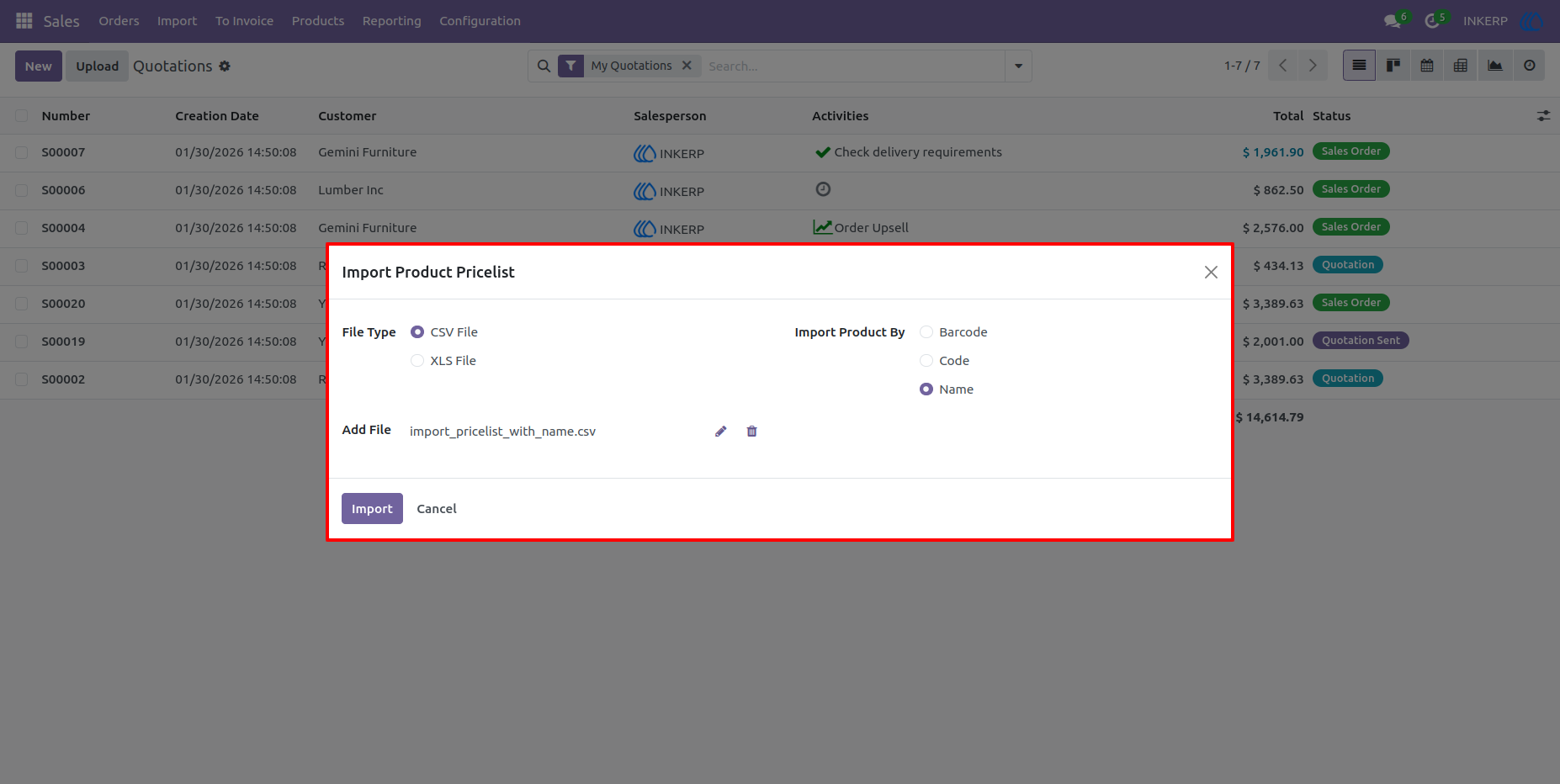The width and height of the screenshot is (1560, 784).
Task: Open the Orders menu
Action: click(x=119, y=21)
